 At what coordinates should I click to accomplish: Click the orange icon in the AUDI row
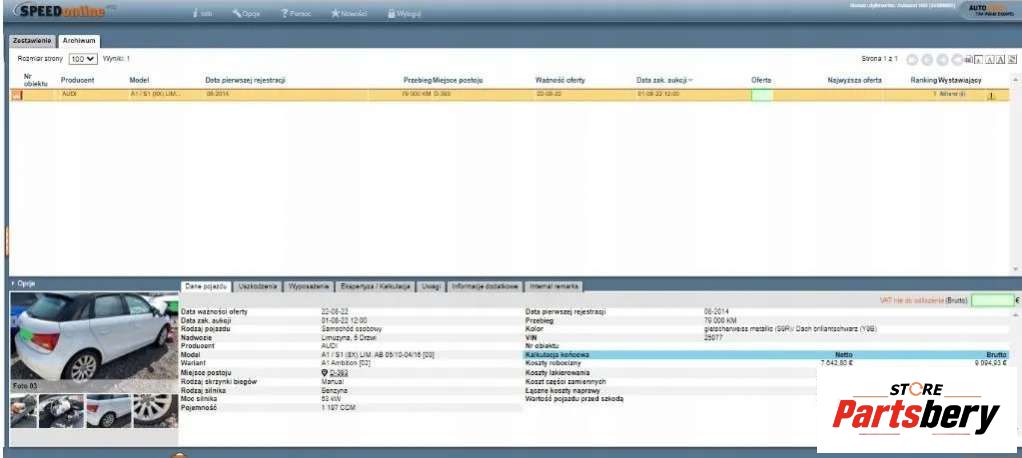tap(16, 95)
